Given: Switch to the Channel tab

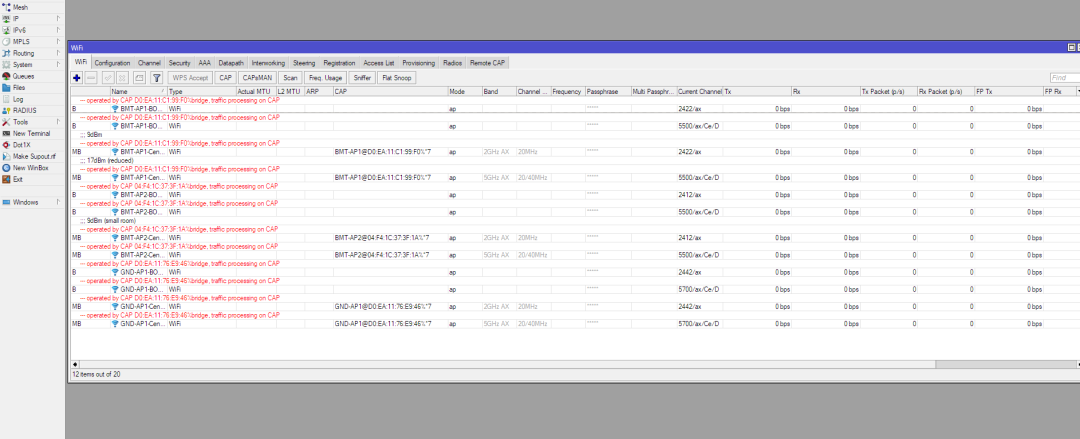Looking at the screenshot, I should [x=149, y=63].
